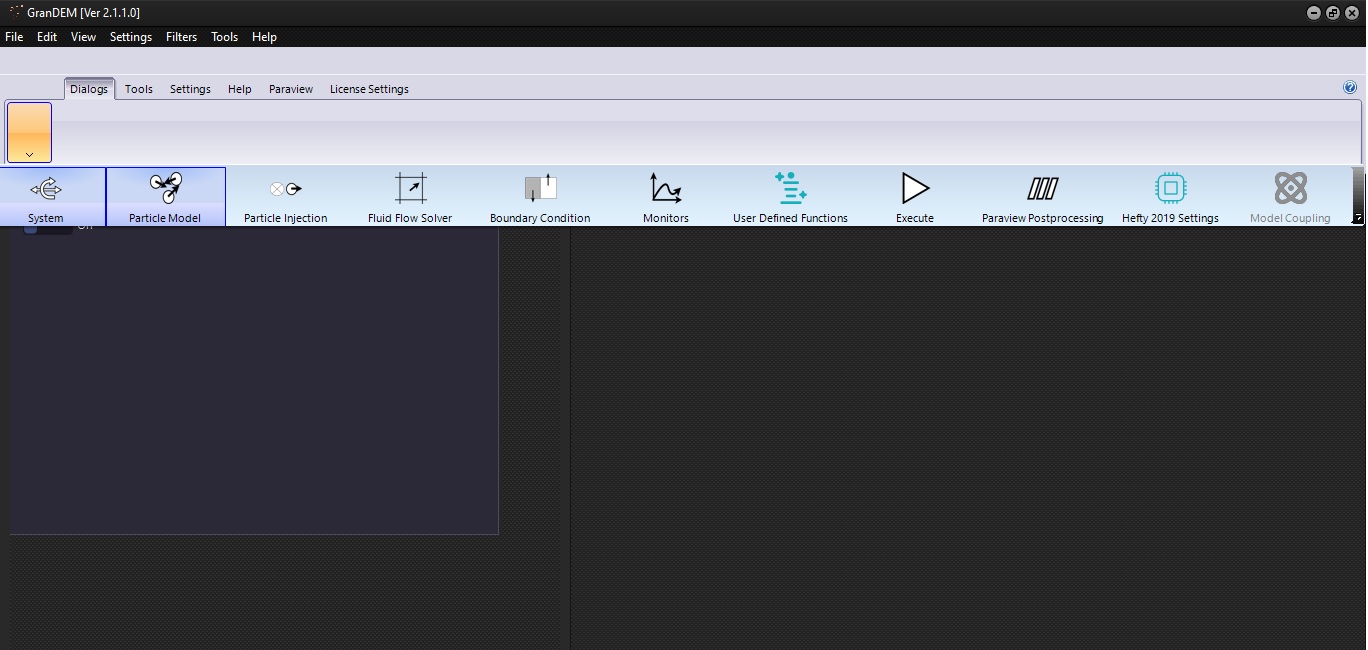Open the Tools menu in menu bar
Viewport: 1368px width, 650px height.
click(225, 37)
